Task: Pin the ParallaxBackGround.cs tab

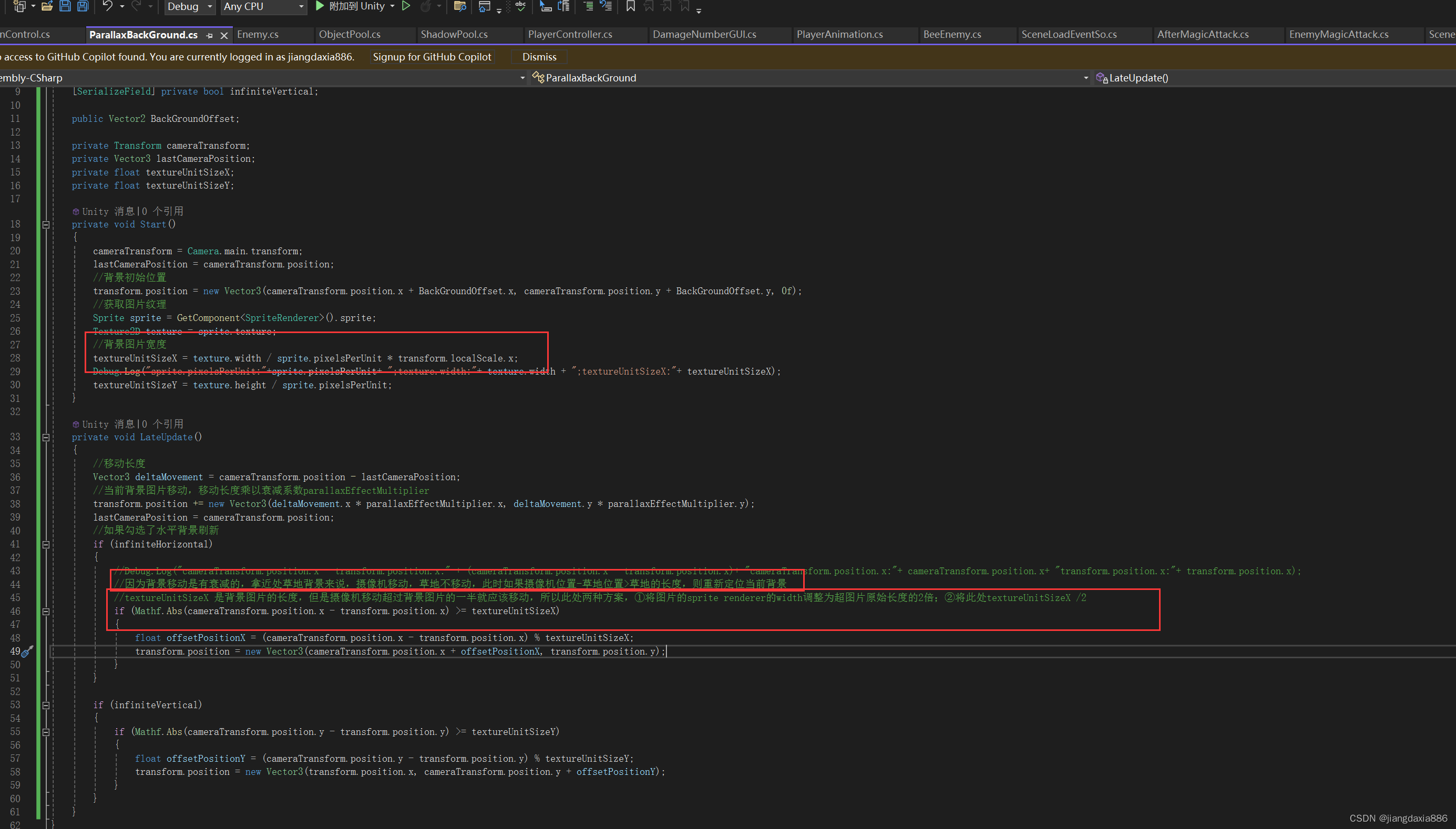Action: (x=210, y=35)
